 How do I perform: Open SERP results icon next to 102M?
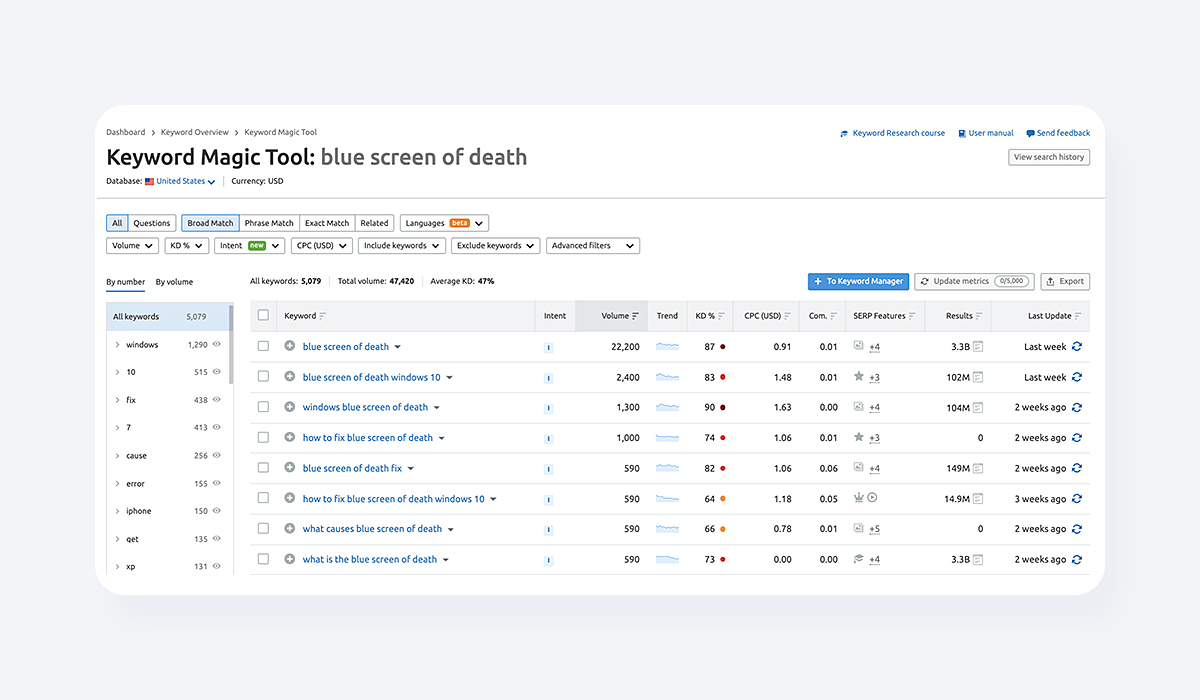pos(978,377)
